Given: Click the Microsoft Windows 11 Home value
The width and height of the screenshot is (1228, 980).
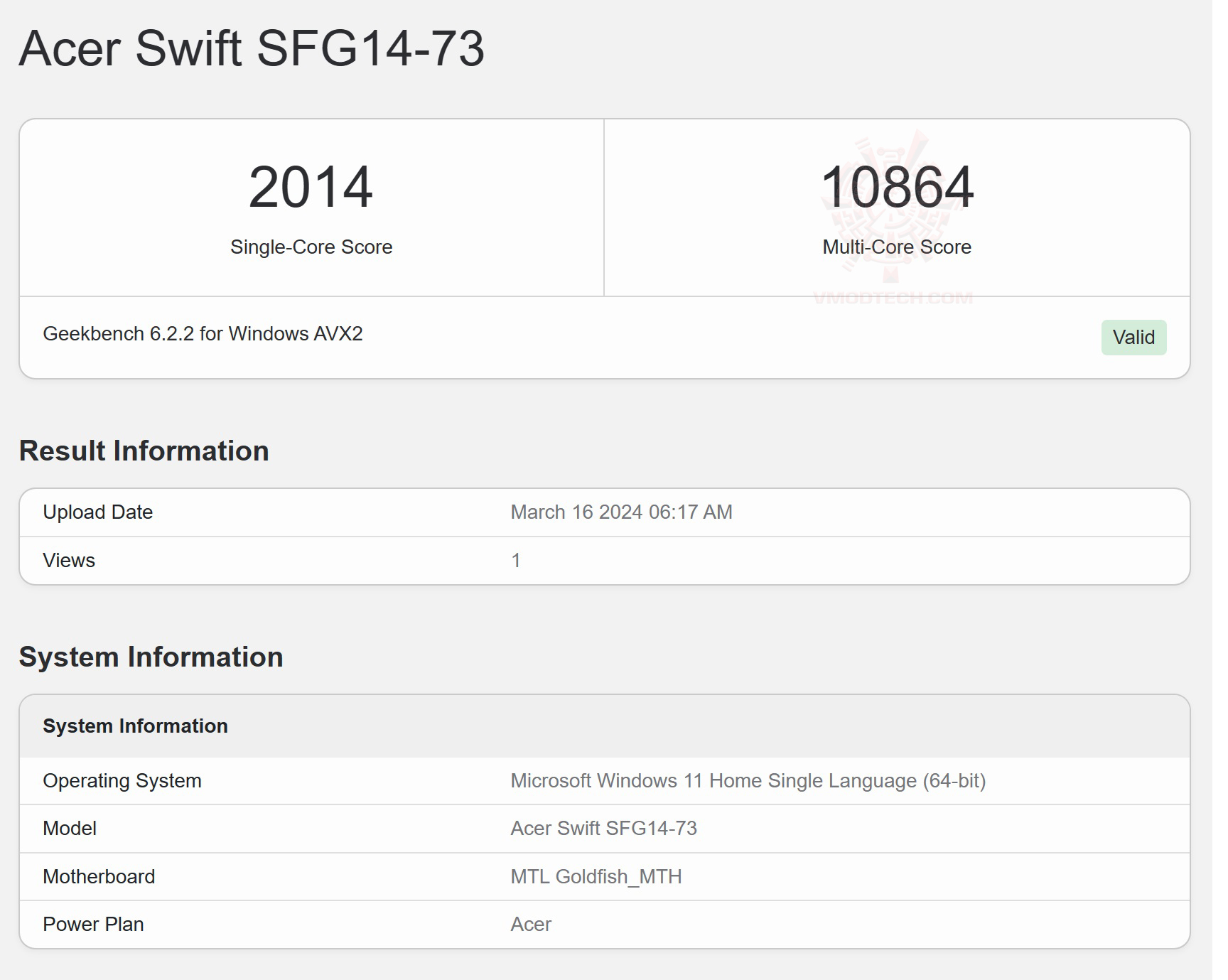Looking at the screenshot, I should click(x=748, y=781).
